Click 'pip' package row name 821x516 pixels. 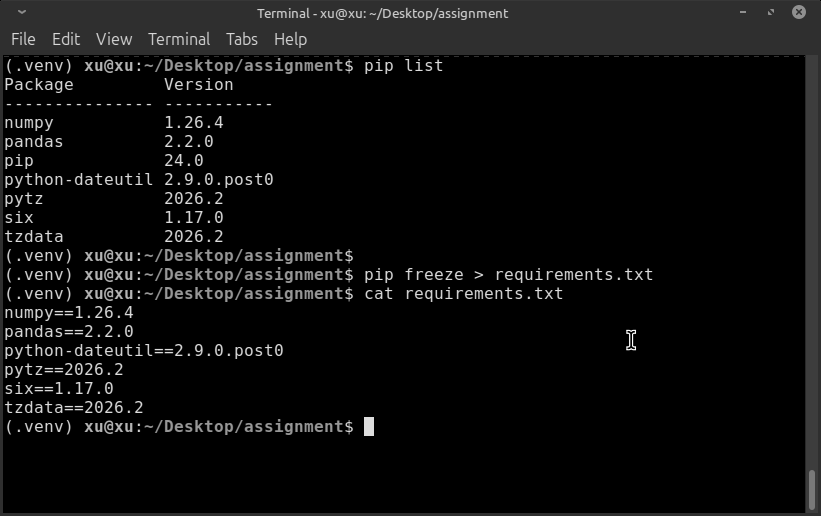[19, 161]
